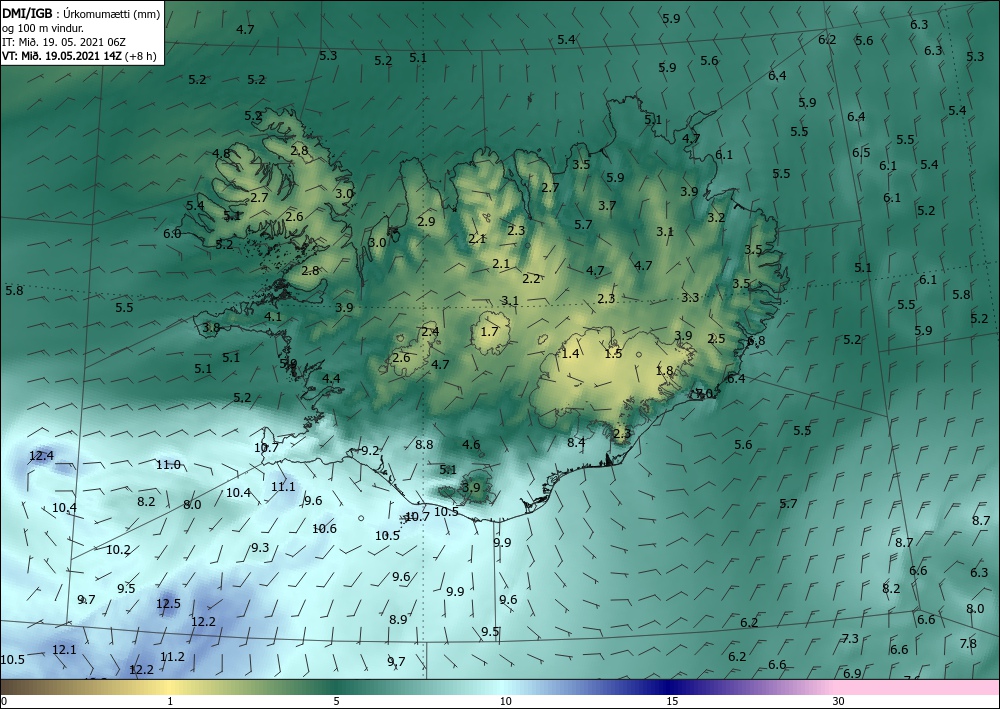The width and height of the screenshot is (1000, 709).
Task: Click the 15 label on the color scale
Action: (x=672, y=702)
